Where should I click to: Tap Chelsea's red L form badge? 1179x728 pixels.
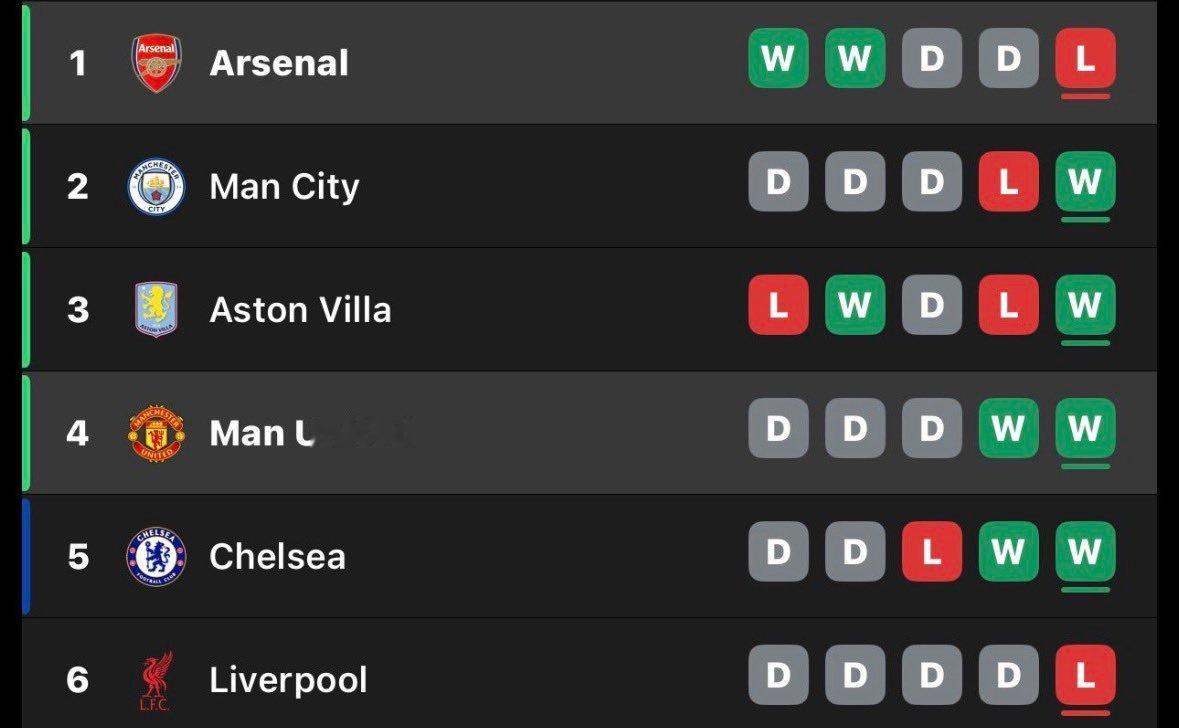[x=931, y=552]
